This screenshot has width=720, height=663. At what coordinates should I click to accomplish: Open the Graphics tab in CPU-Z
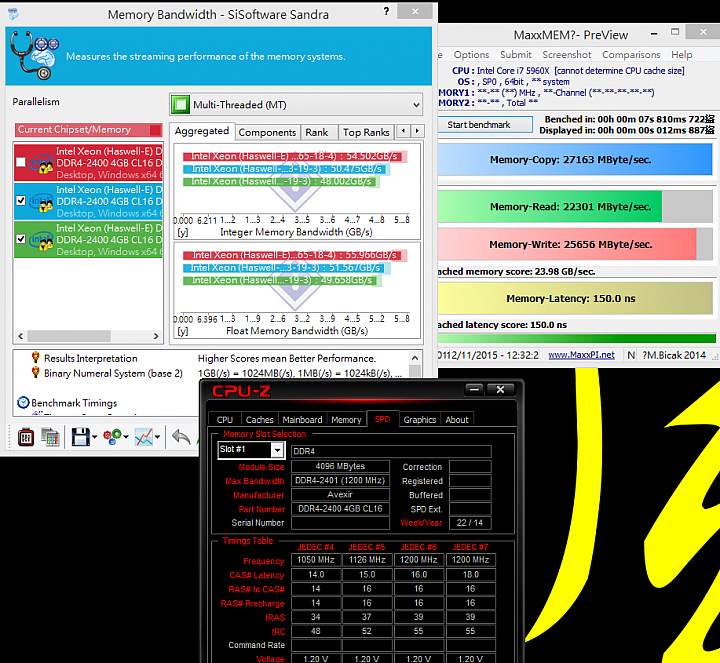[x=420, y=420]
